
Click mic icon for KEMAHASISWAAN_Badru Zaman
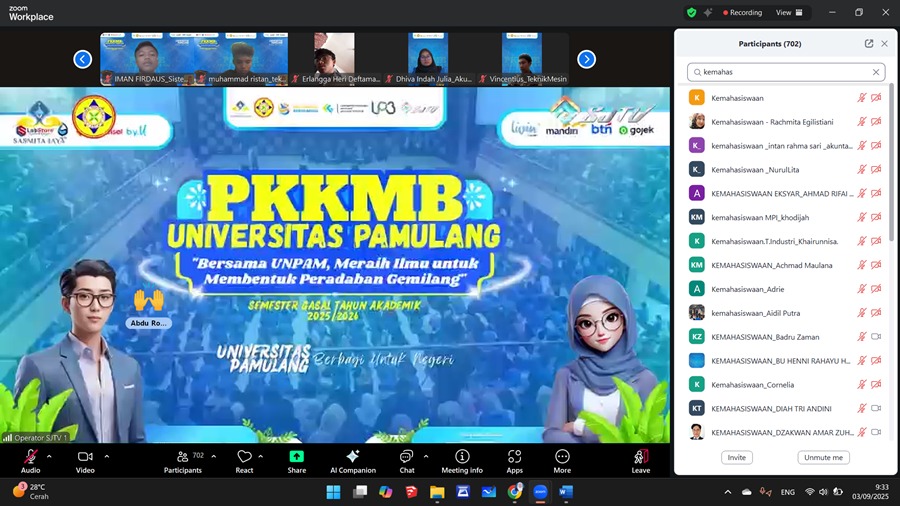[862, 337]
